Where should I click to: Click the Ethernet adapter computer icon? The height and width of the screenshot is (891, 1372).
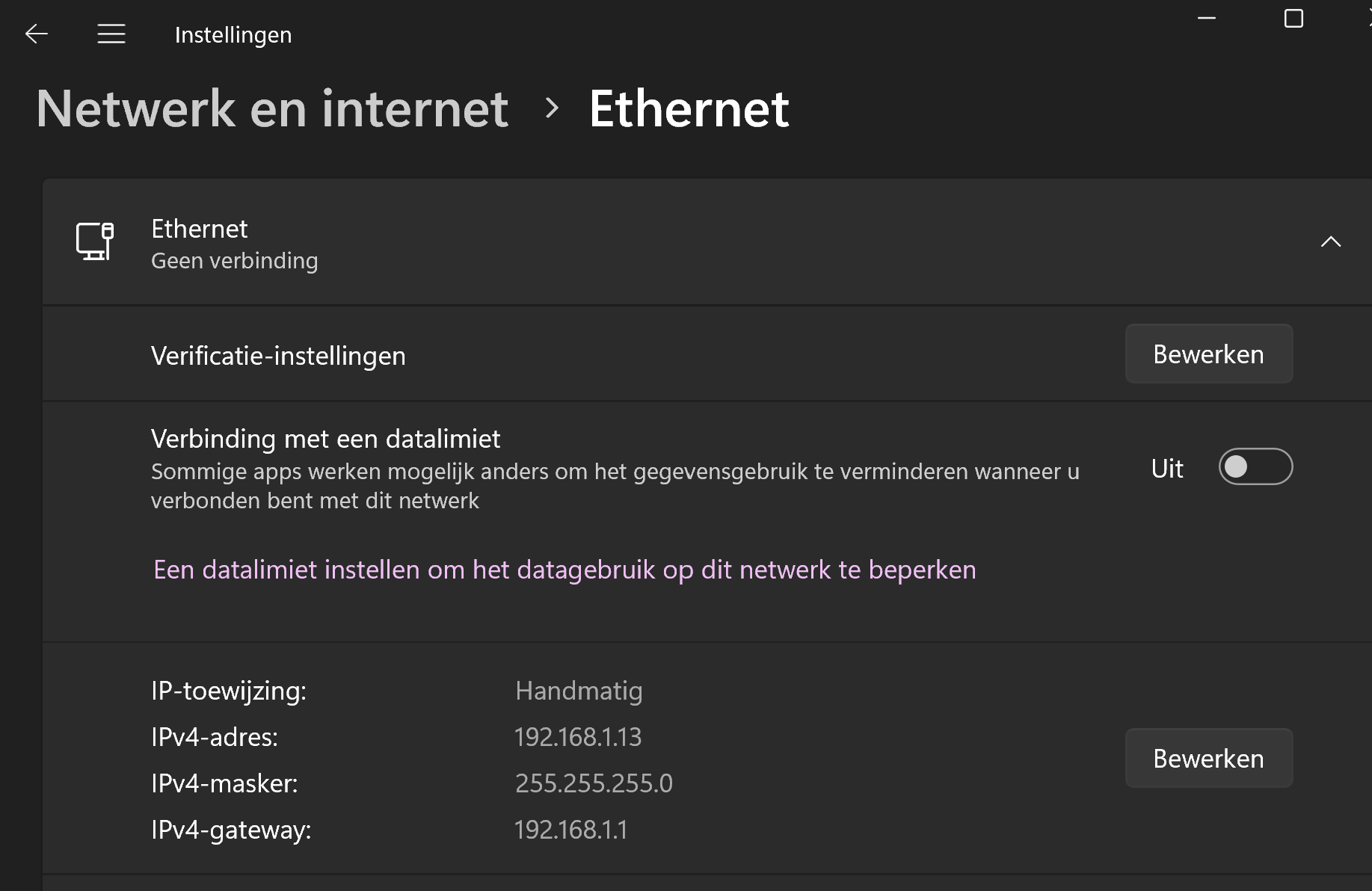(x=95, y=241)
